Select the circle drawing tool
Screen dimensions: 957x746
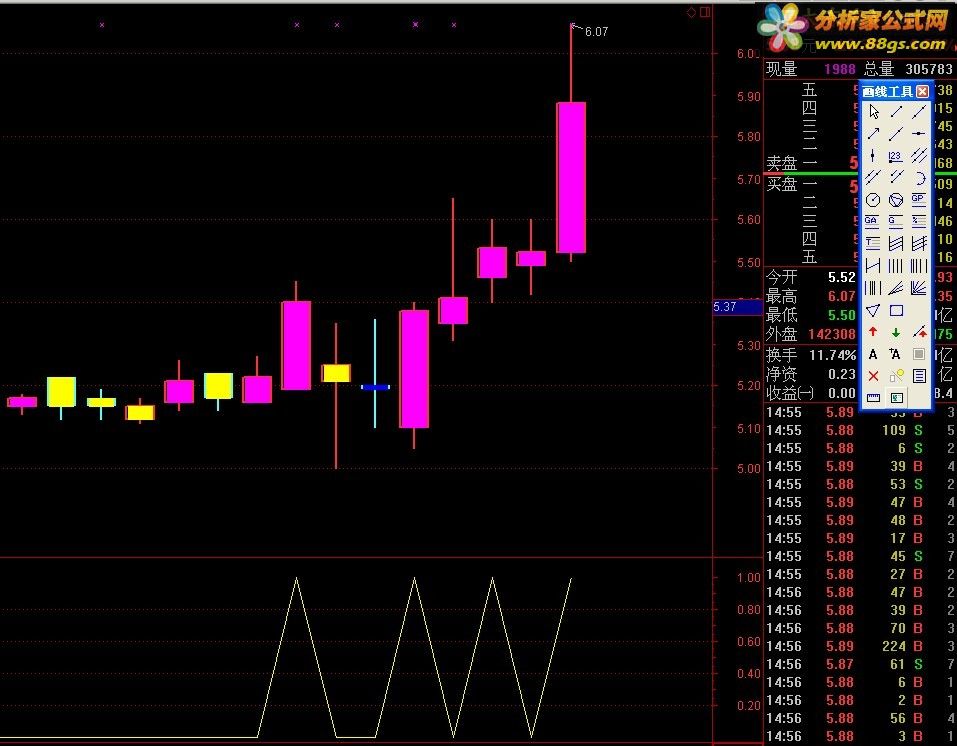pos(873,200)
